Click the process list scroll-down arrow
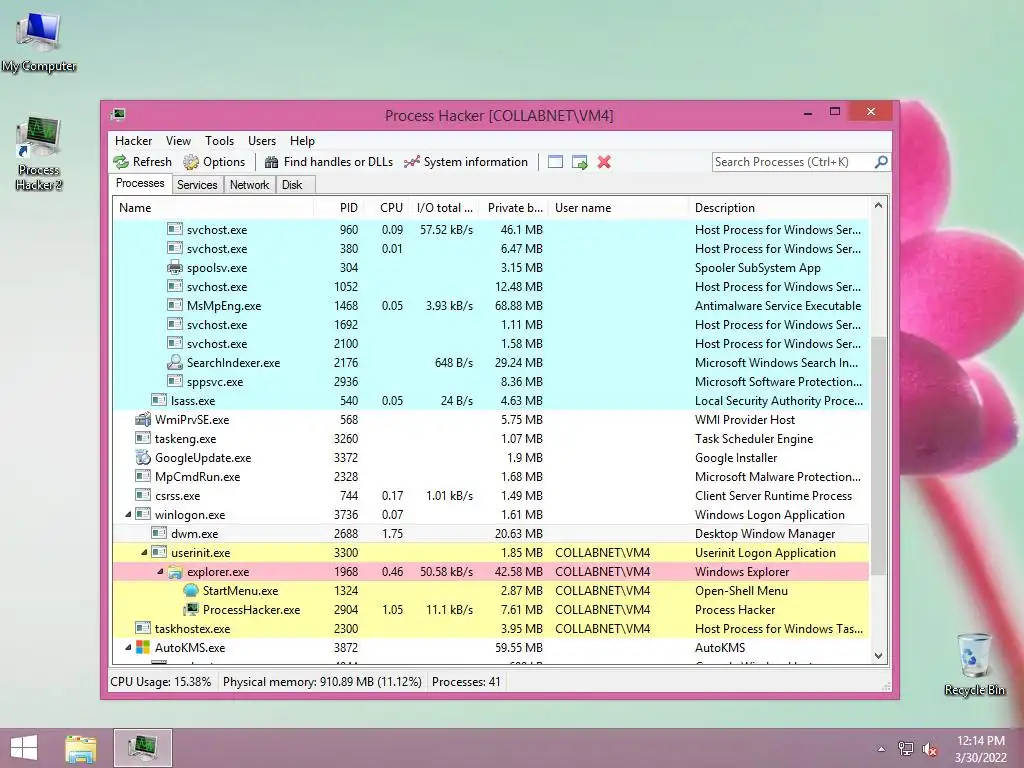The height and width of the screenshot is (768, 1024). (878, 656)
